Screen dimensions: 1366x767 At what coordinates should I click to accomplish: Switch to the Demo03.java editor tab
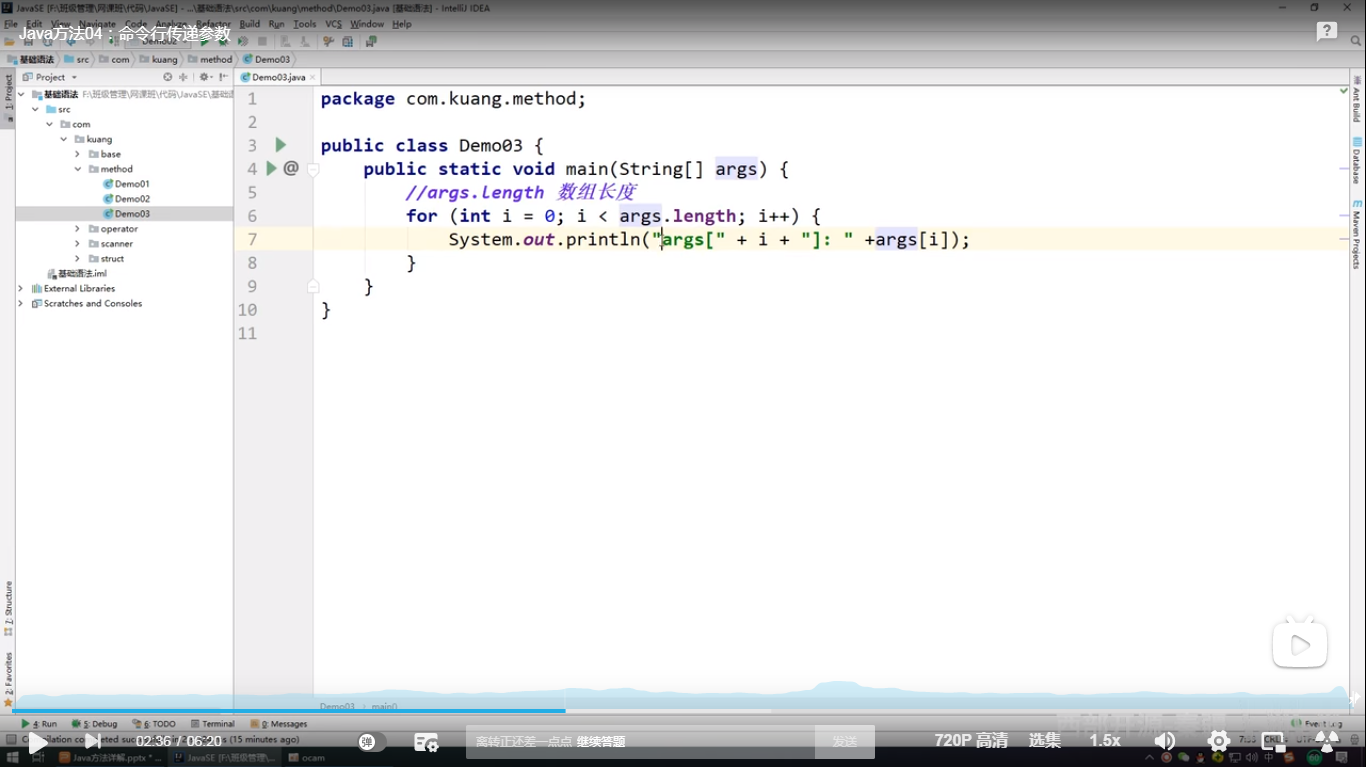(x=279, y=77)
